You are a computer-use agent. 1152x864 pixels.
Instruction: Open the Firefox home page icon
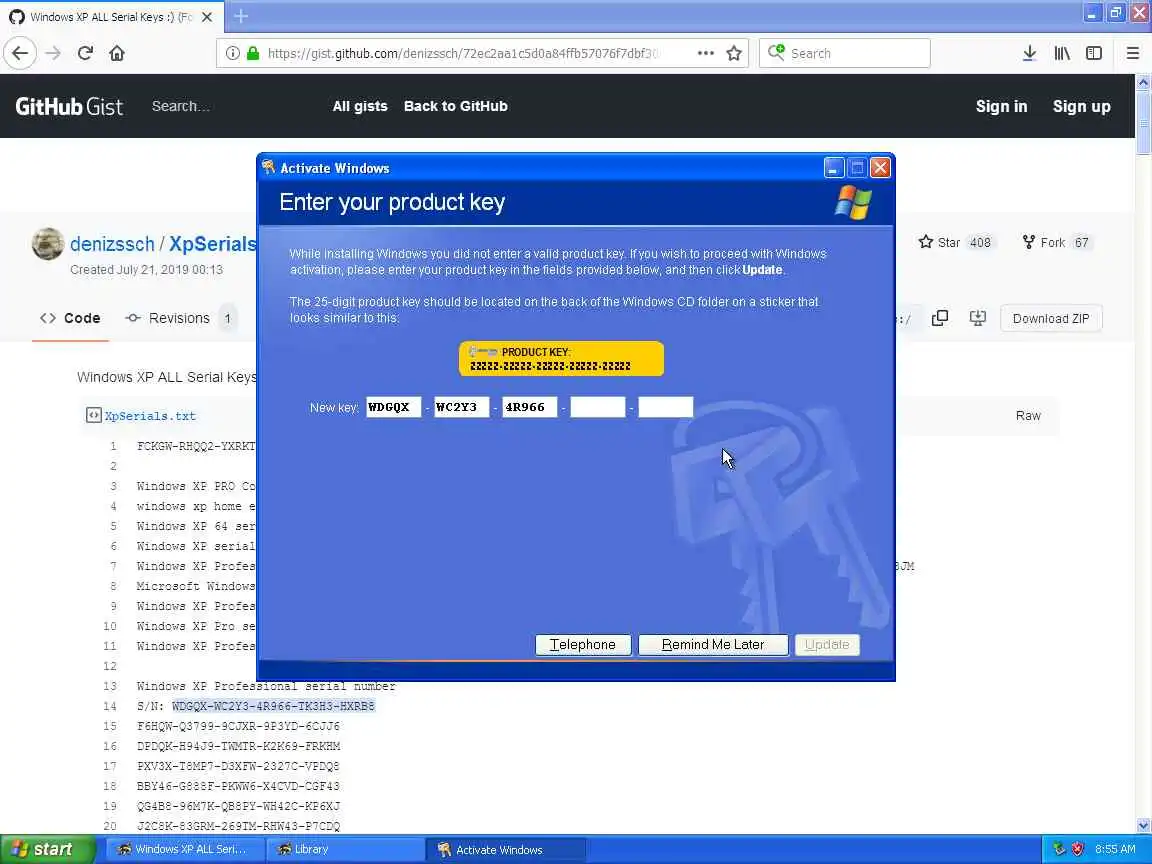tap(117, 53)
